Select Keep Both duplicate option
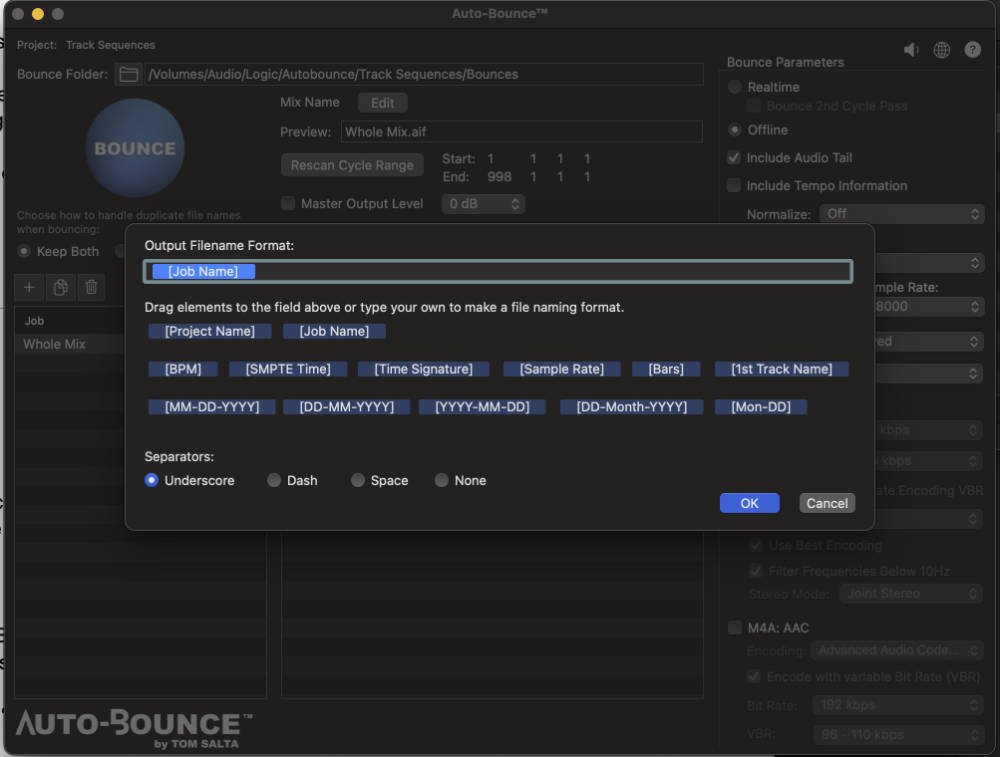The width and height of the screenshot is (1000, 757). (24, 251)
